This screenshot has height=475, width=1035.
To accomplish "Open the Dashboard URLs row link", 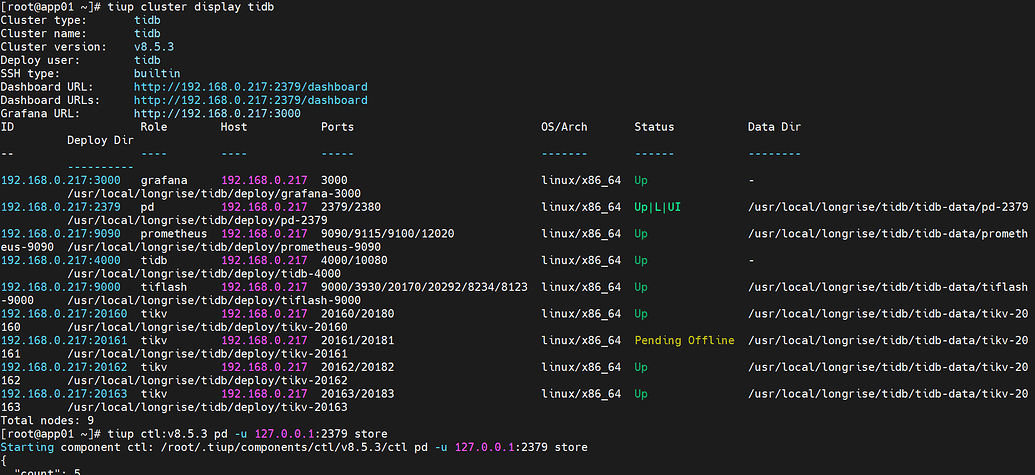I will tap(250, 100).
